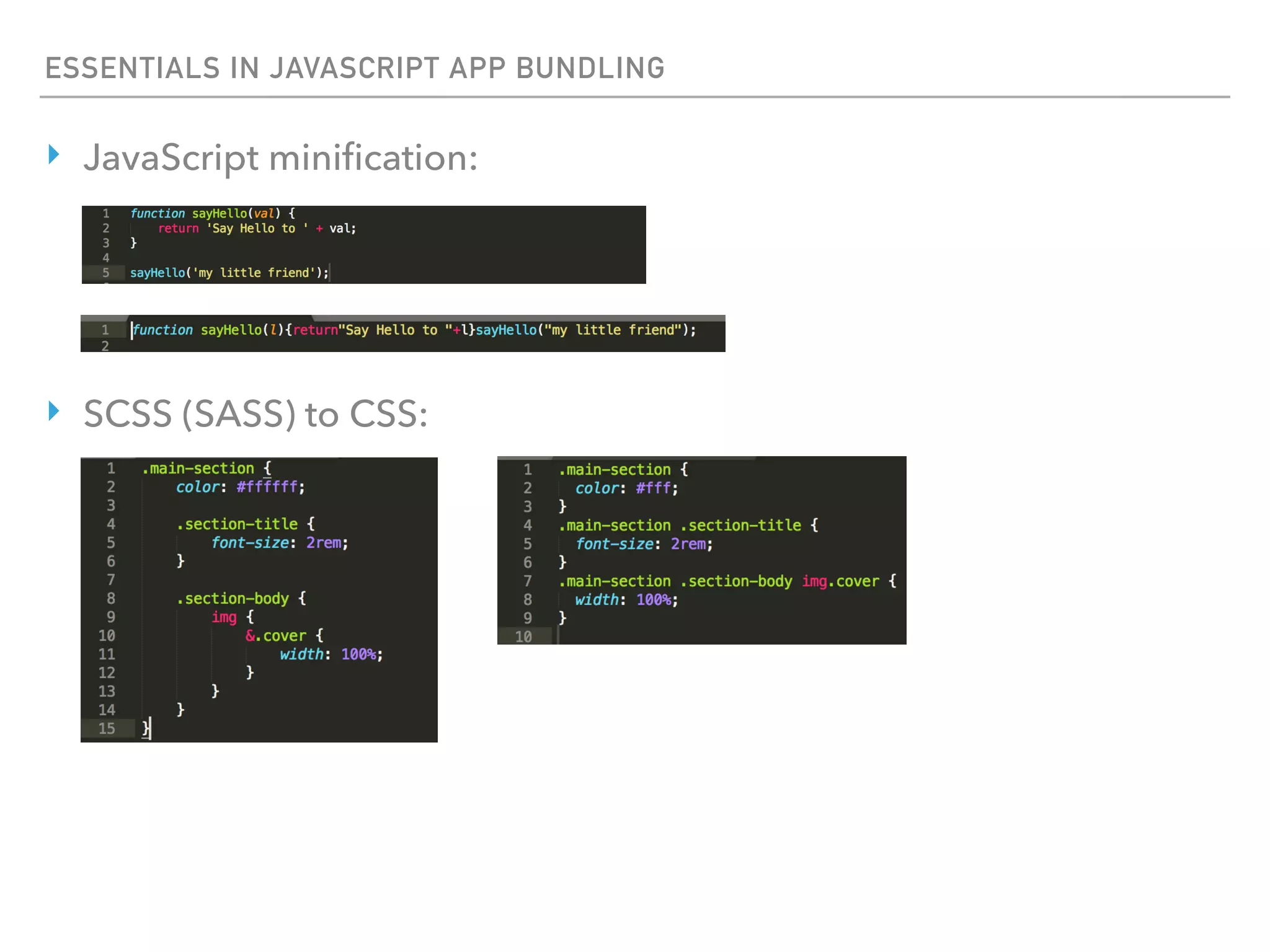The image size is (1270, 952).
Task: Click the compiled CSS output screenshot
Action: coord(701,550)
